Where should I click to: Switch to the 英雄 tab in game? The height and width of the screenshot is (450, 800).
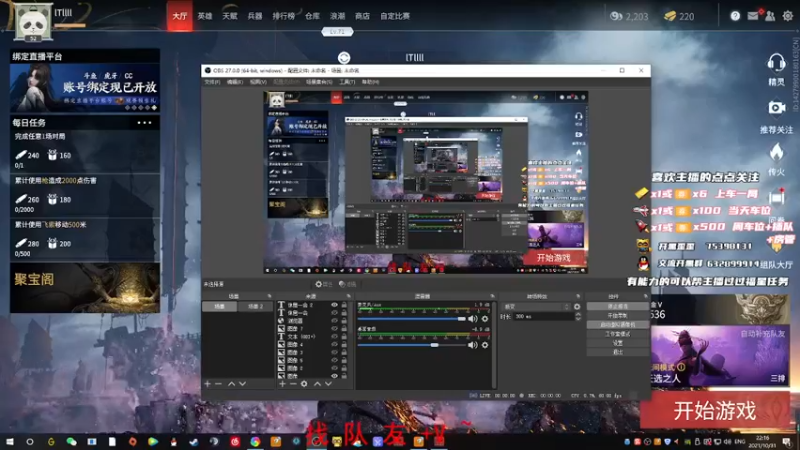205,16
